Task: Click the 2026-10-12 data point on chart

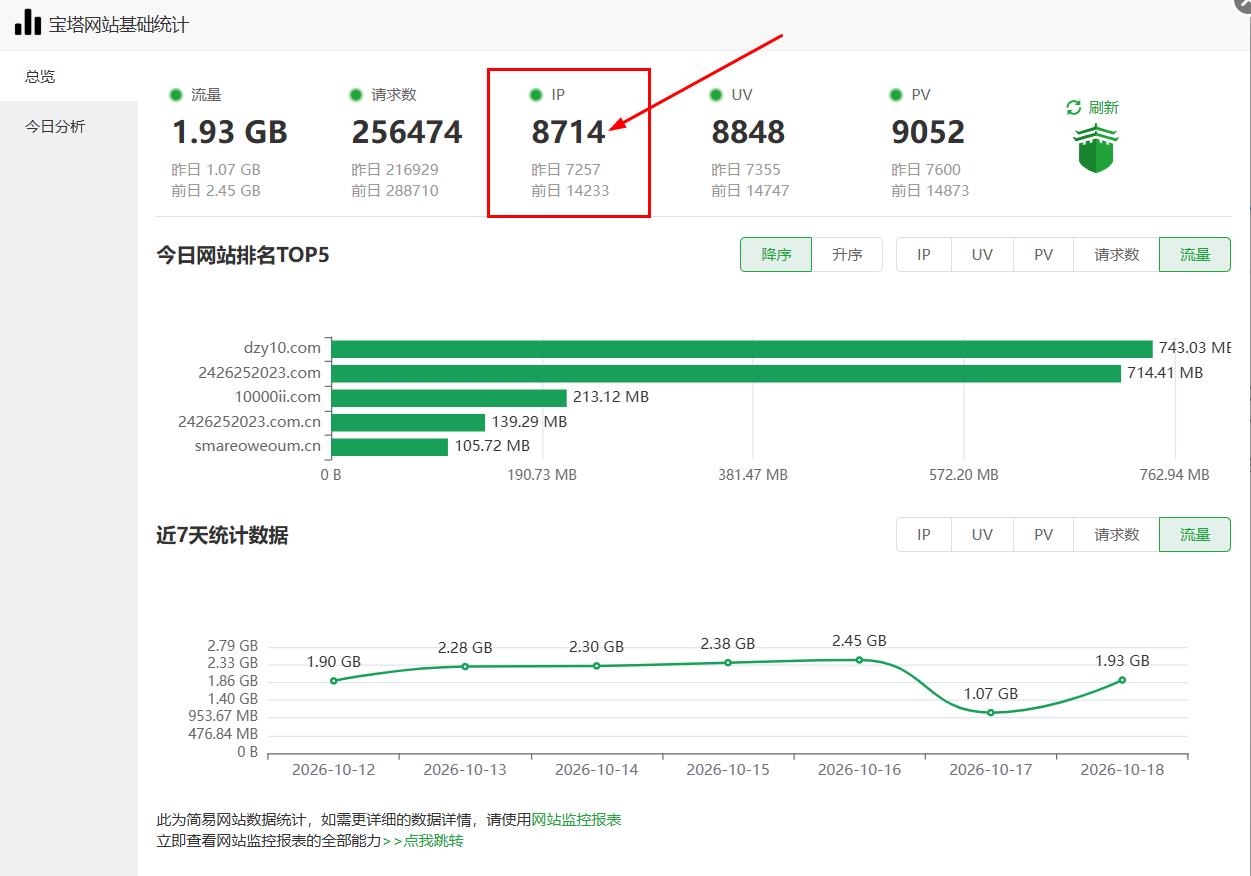Action: 334,681
